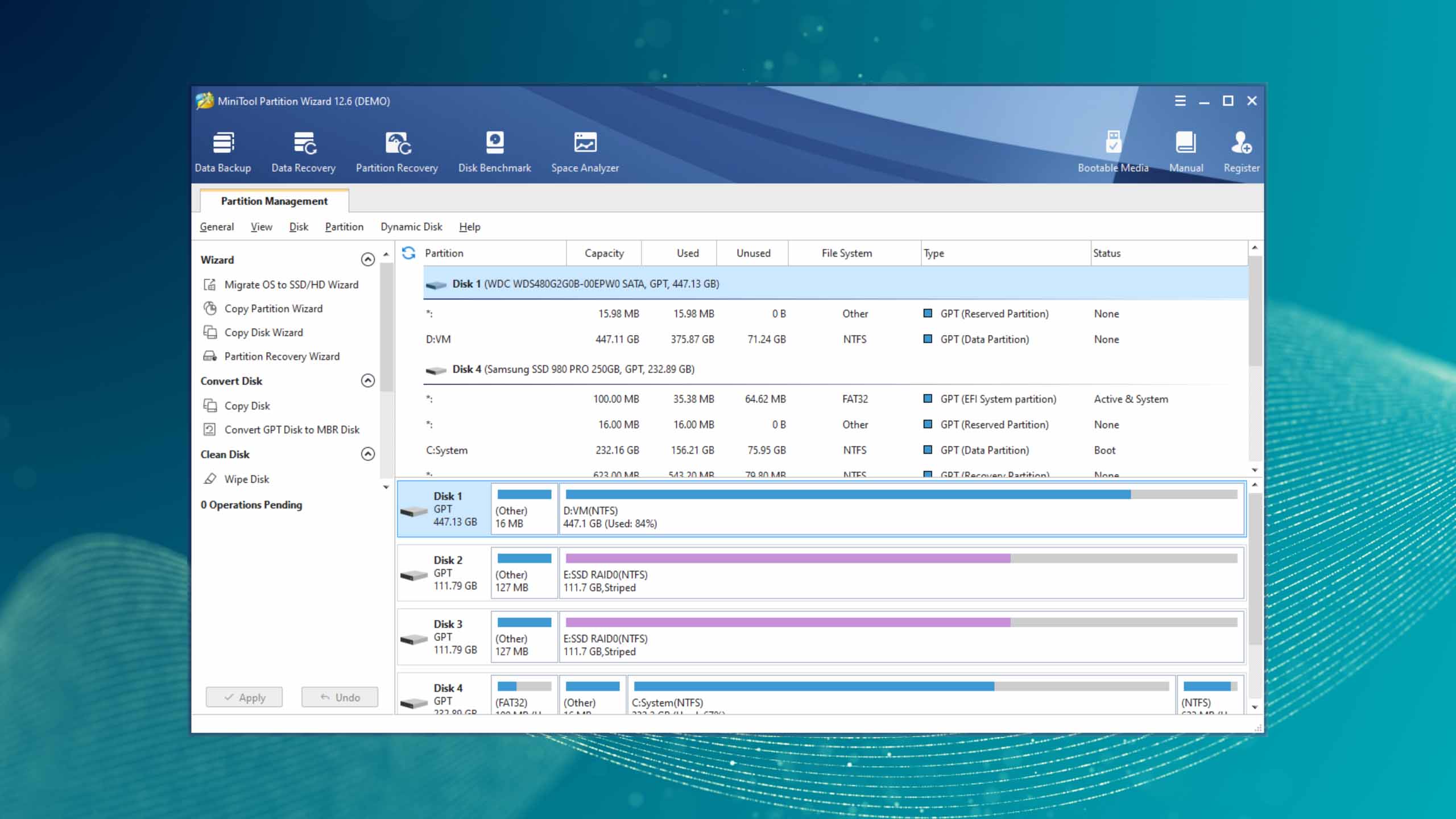Click Convert GPT Disk to MBR icon
Screen dimensions: 1456x819
pyautogui.click(x=210, y=429)
